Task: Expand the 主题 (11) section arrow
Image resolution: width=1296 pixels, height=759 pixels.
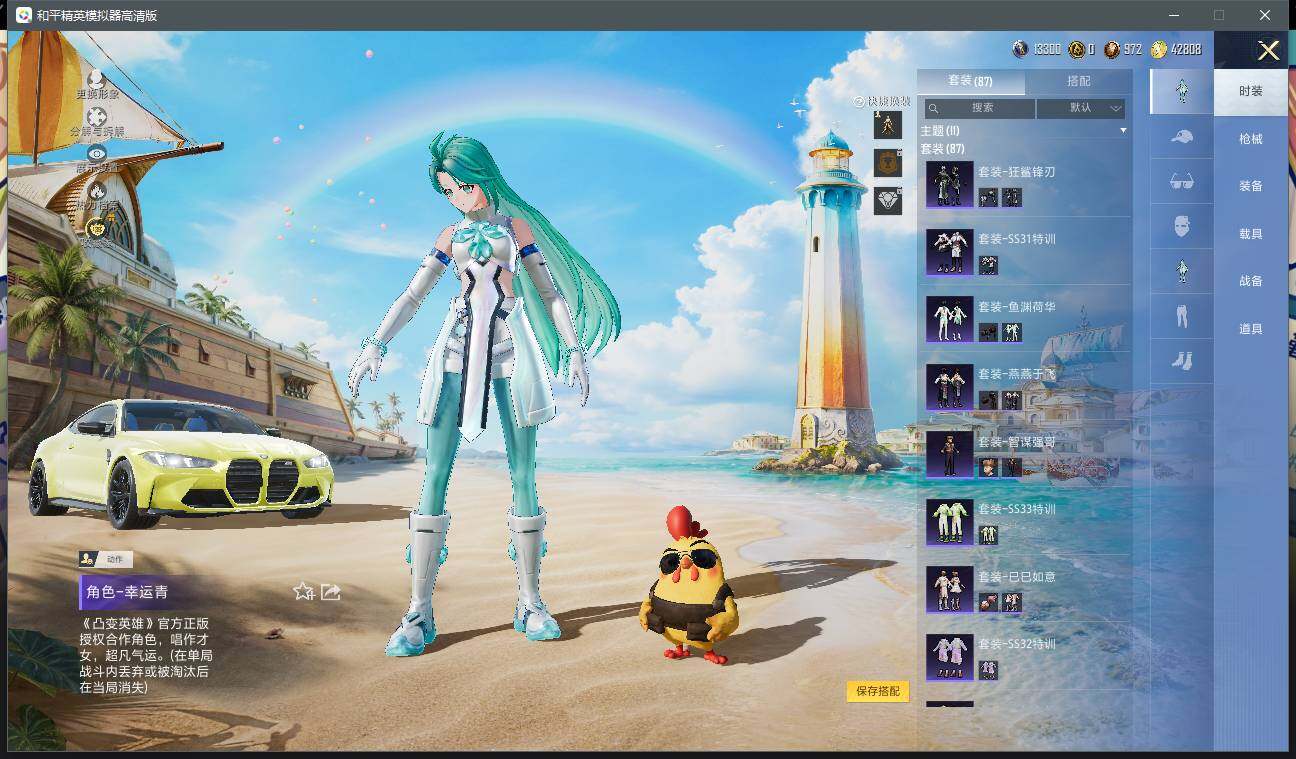Action: pyautogui.click(x=1123, y=131)
